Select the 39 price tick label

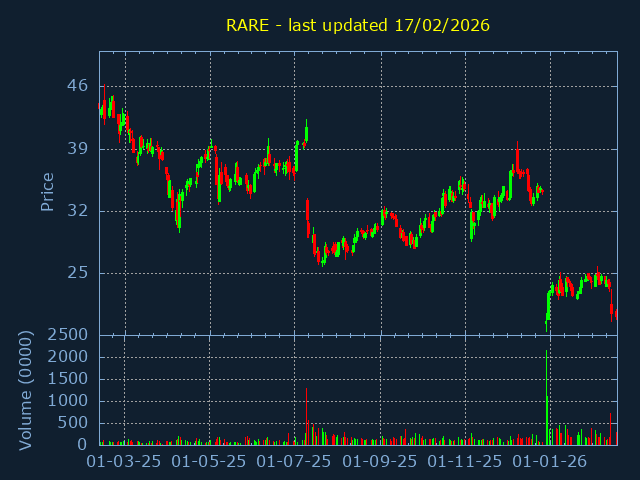(x=77, y=149)
